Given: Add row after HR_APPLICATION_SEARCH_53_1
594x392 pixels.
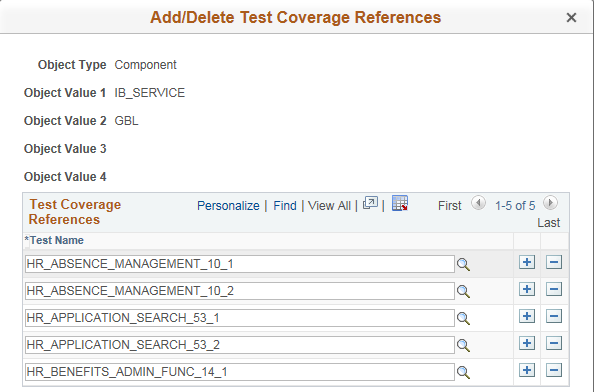Looking at the screenshot, I should [x=527, y=316].
